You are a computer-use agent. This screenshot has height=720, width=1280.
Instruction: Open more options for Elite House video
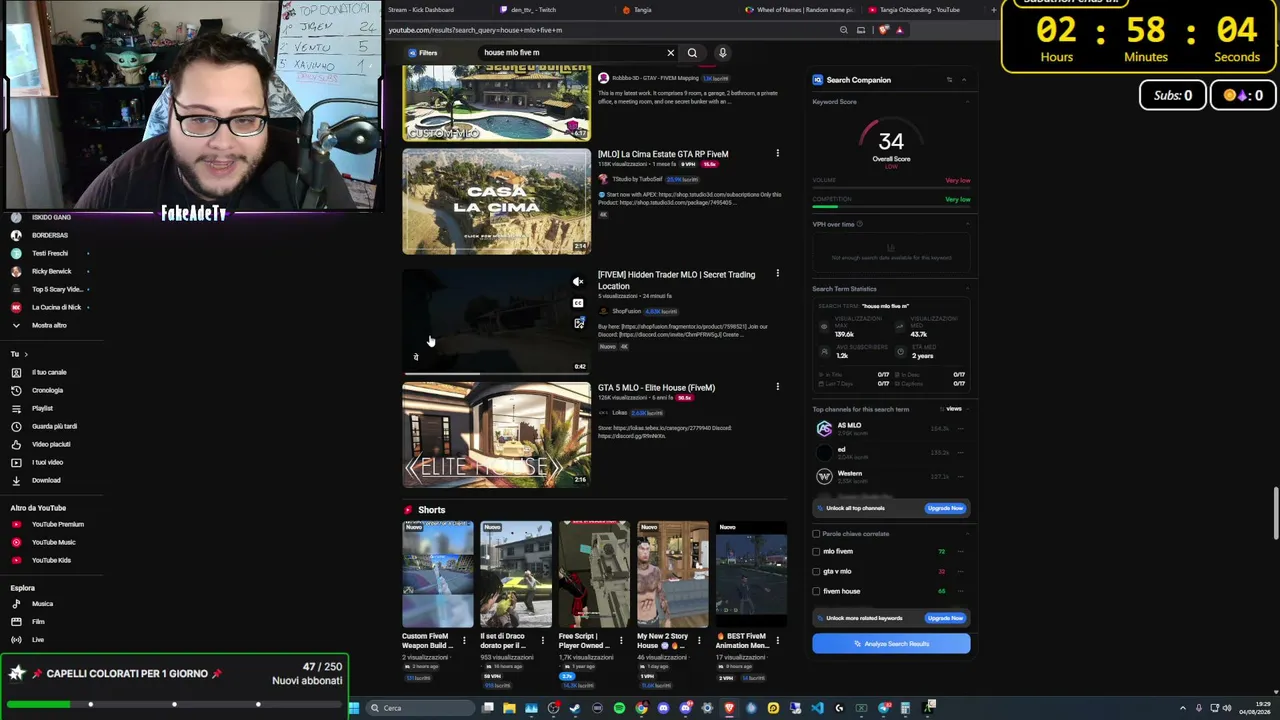point(777,386)
